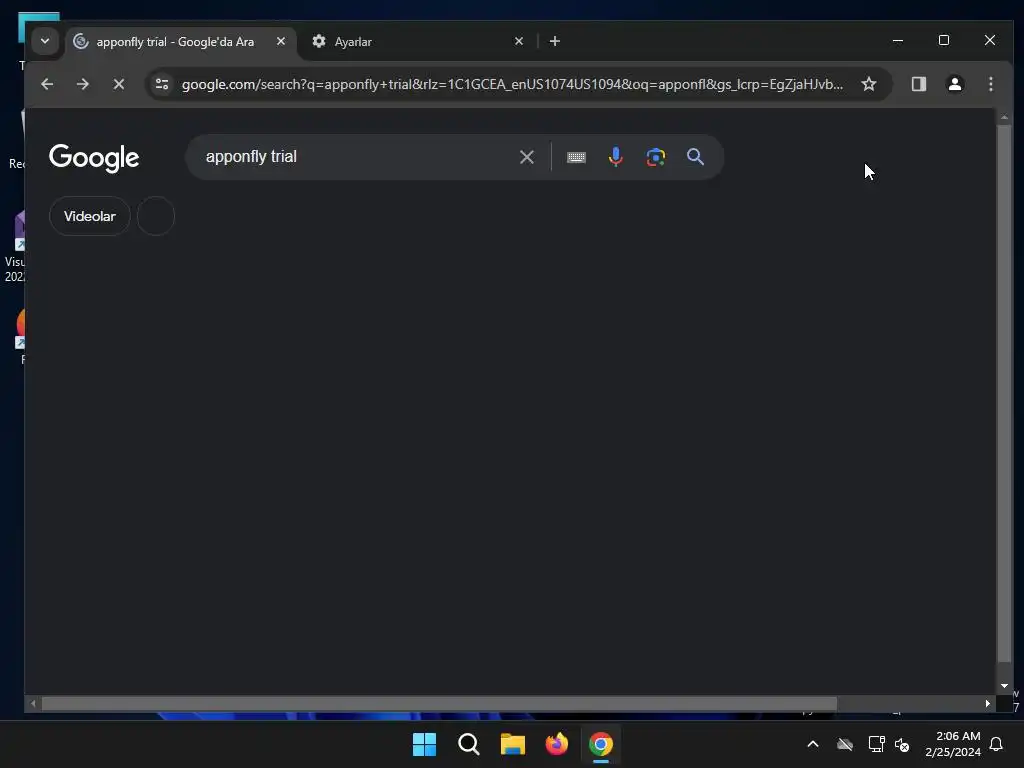Click the scroll left arrow

click(33, 703)
